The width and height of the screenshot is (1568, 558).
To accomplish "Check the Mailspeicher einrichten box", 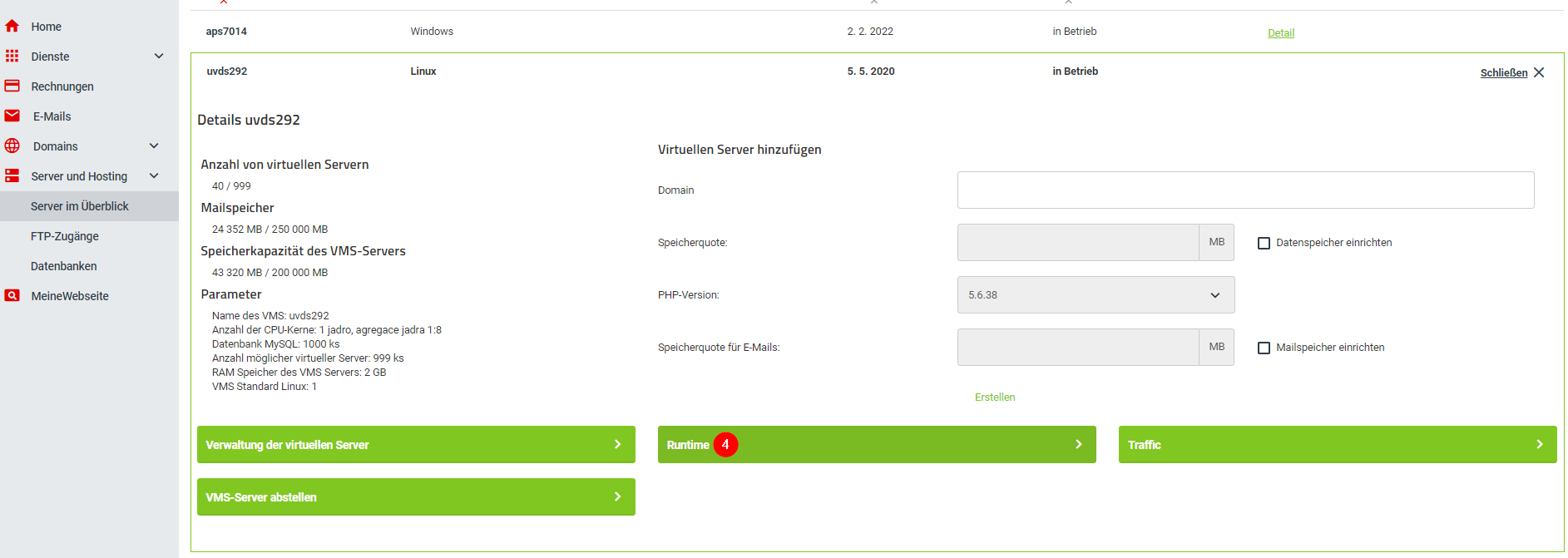I will (1264, 348).
